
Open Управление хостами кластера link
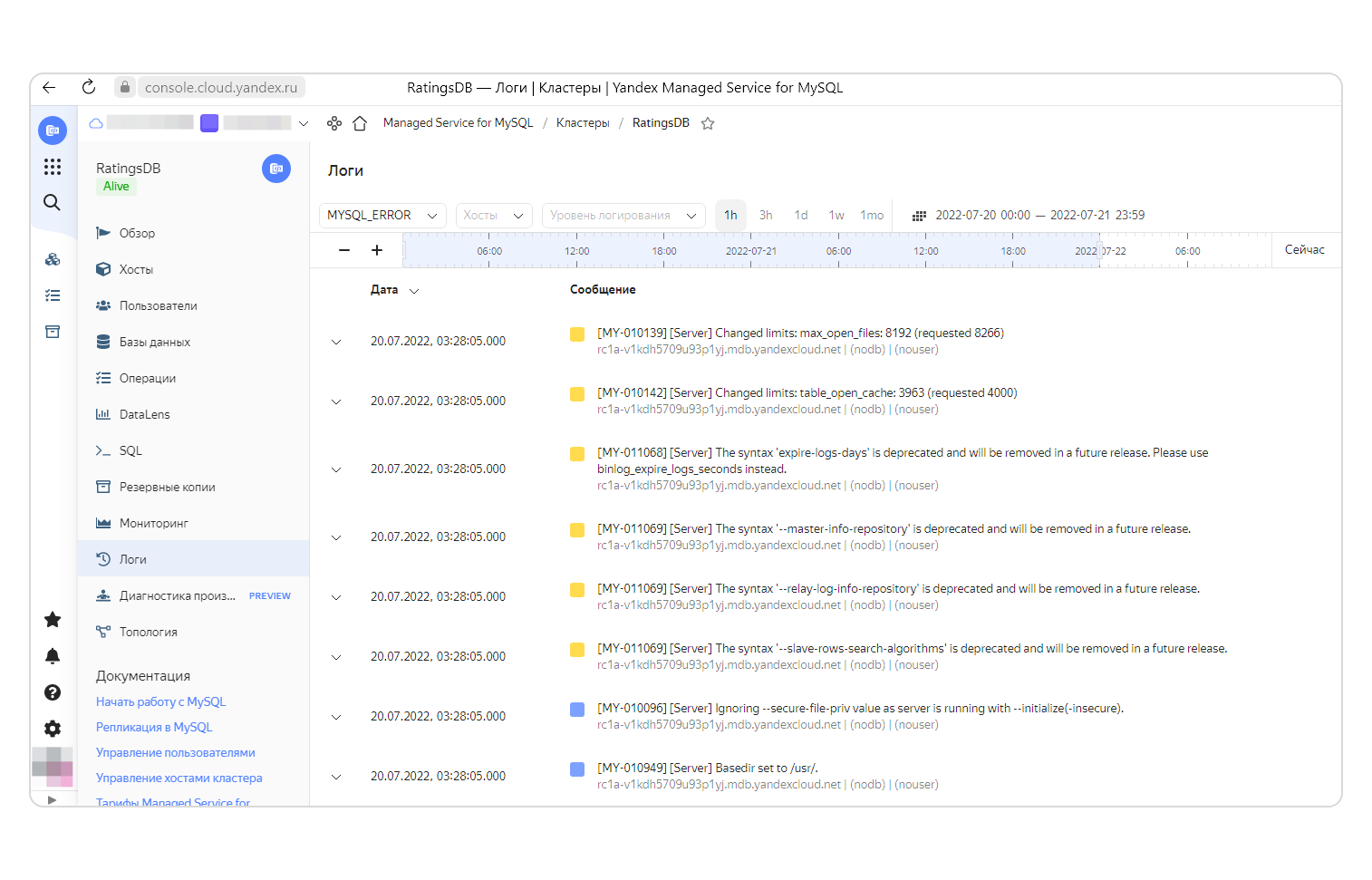coord(179,778)
